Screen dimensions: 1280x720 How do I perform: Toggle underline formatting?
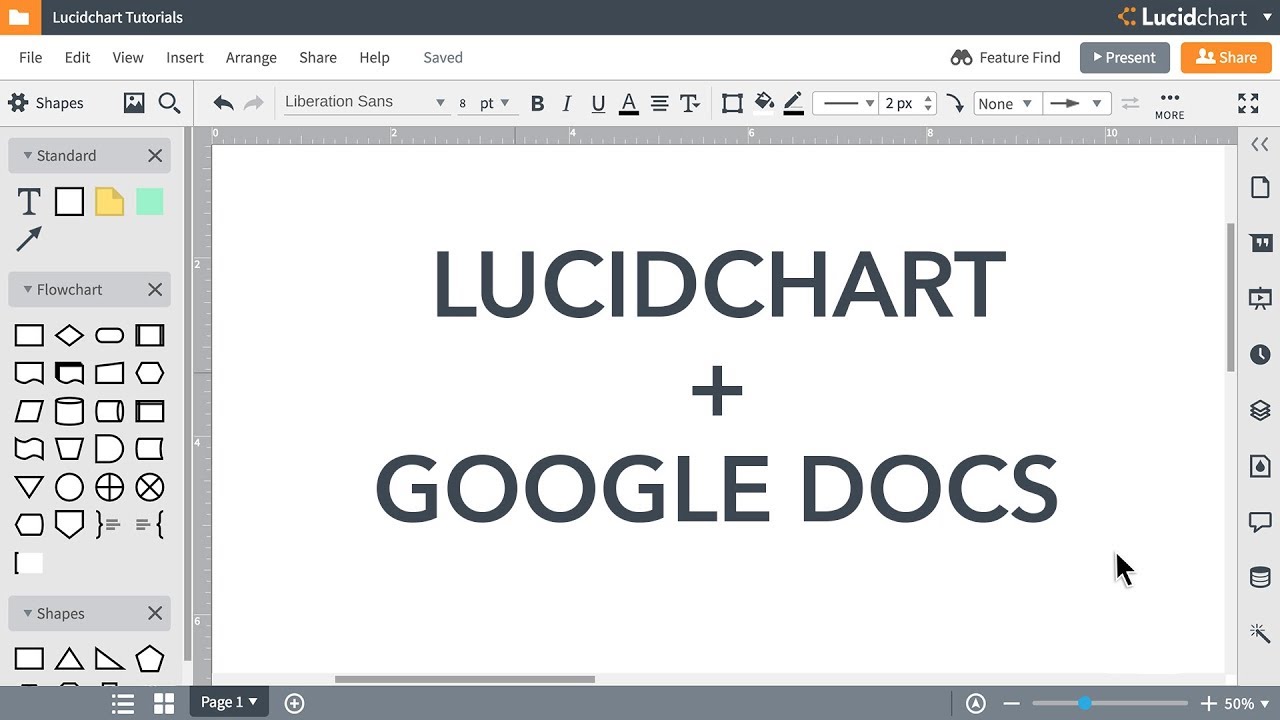coord(598,103)
